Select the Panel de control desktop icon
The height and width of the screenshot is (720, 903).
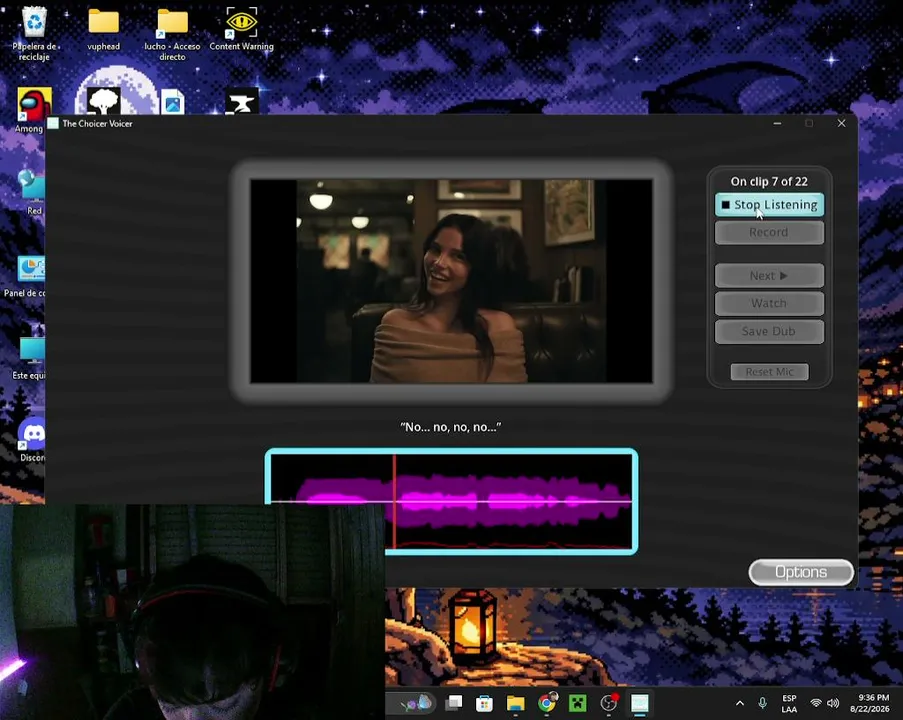pyautogui.click(x=24, y=276)
